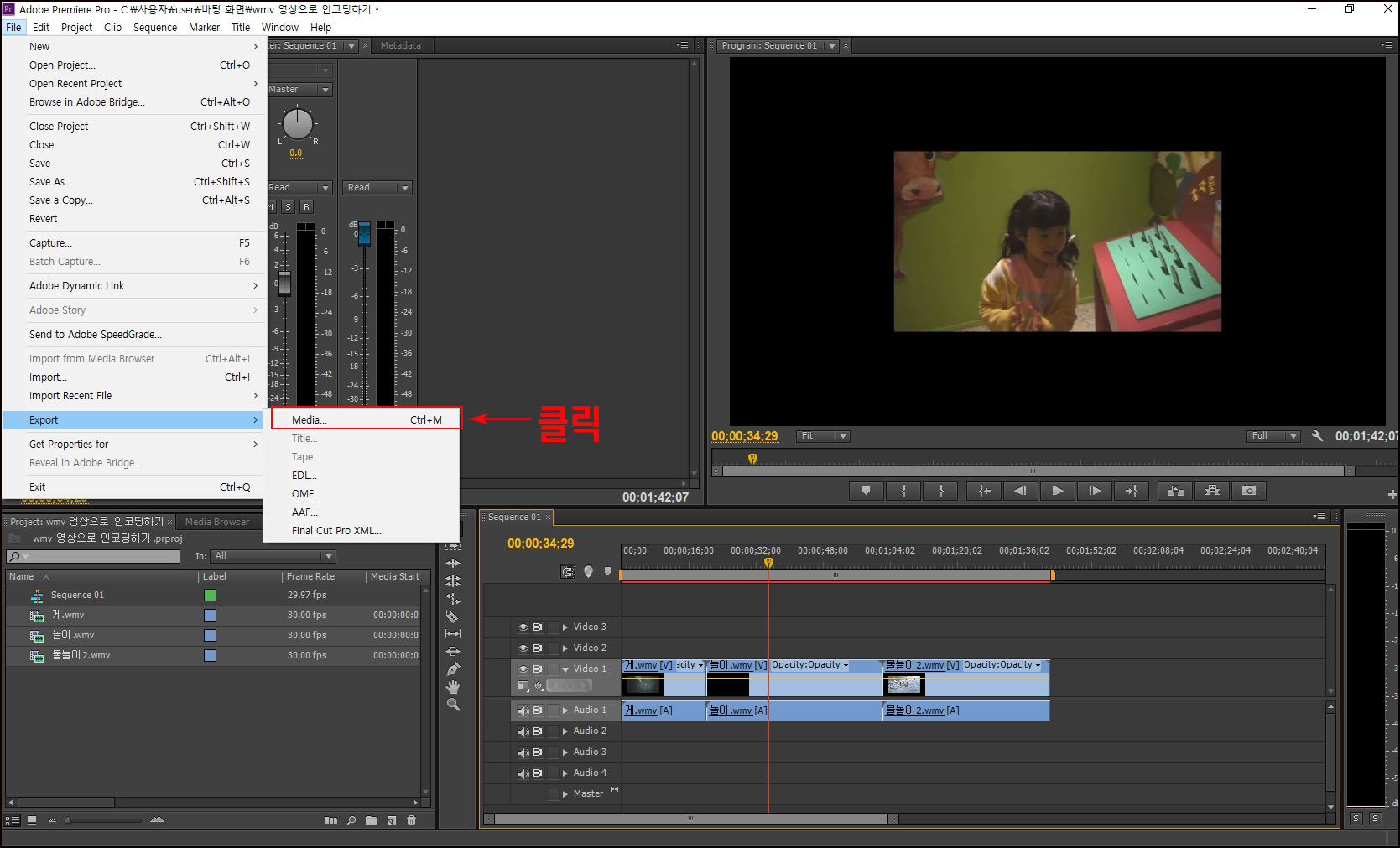Screen dimensions: 1400x848
Task: Expand the Master track
Action: point(565,794)
